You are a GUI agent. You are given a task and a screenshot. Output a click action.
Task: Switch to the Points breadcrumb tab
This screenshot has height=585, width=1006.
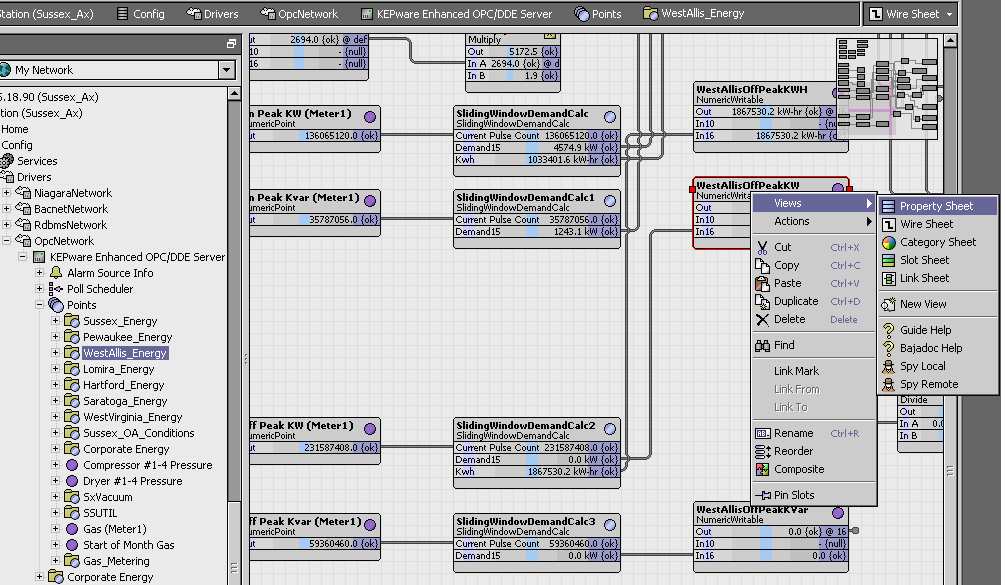click(598, 14)
